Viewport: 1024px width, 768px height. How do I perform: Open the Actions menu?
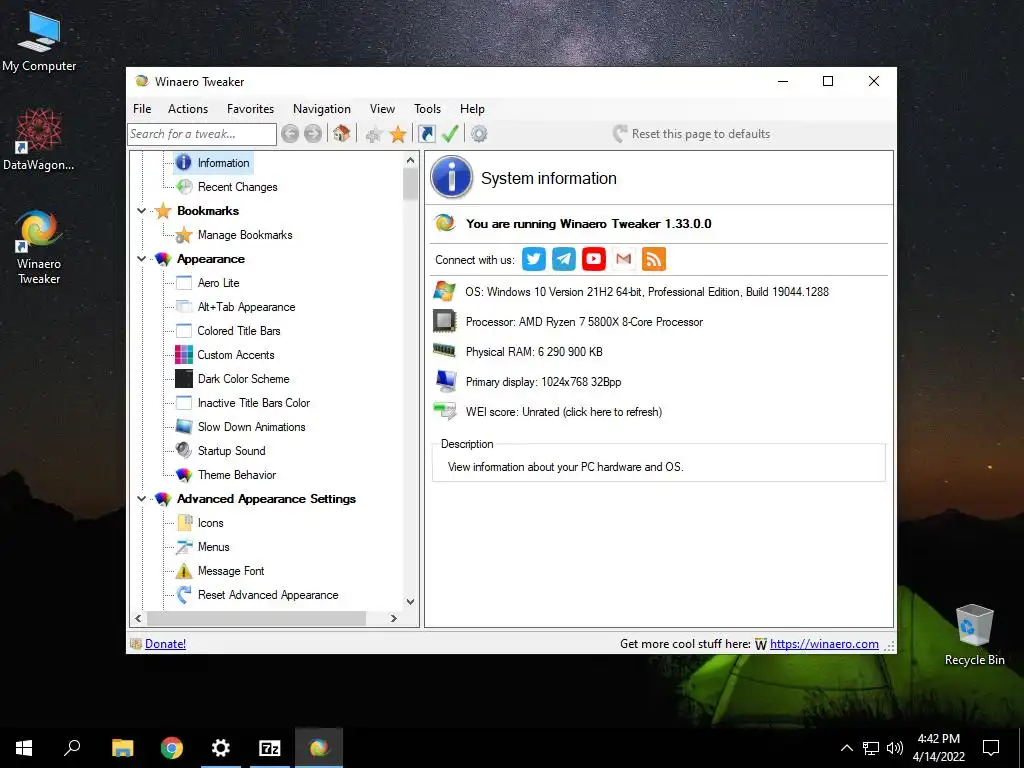(x=188, y=109)
